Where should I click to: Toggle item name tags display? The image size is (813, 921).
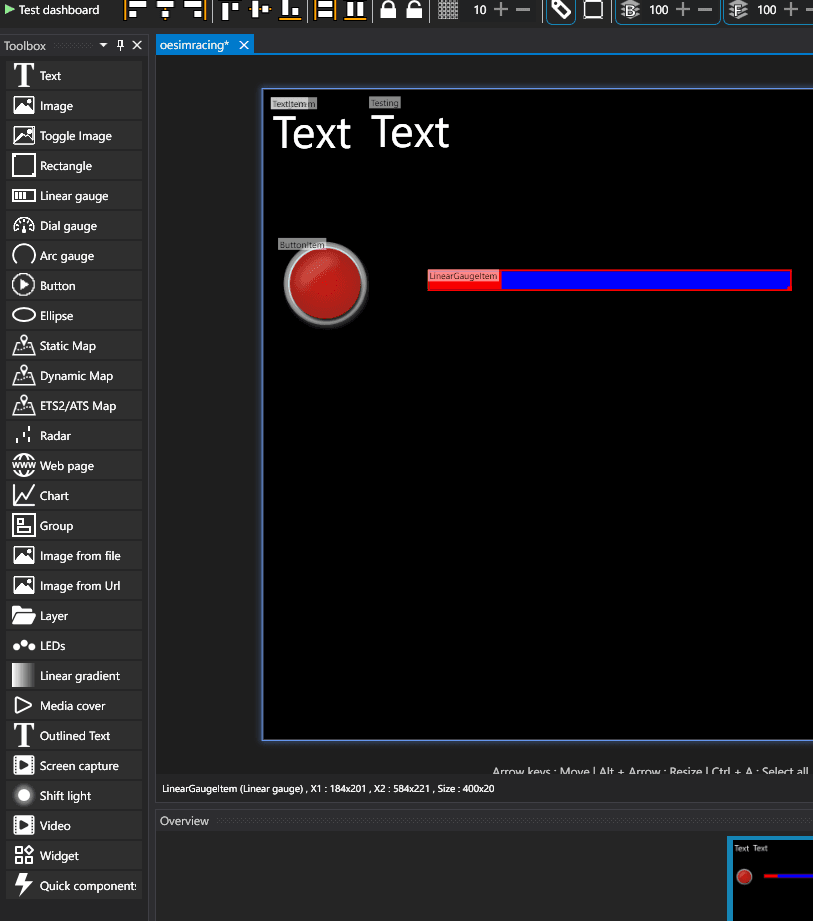[561, 10]
